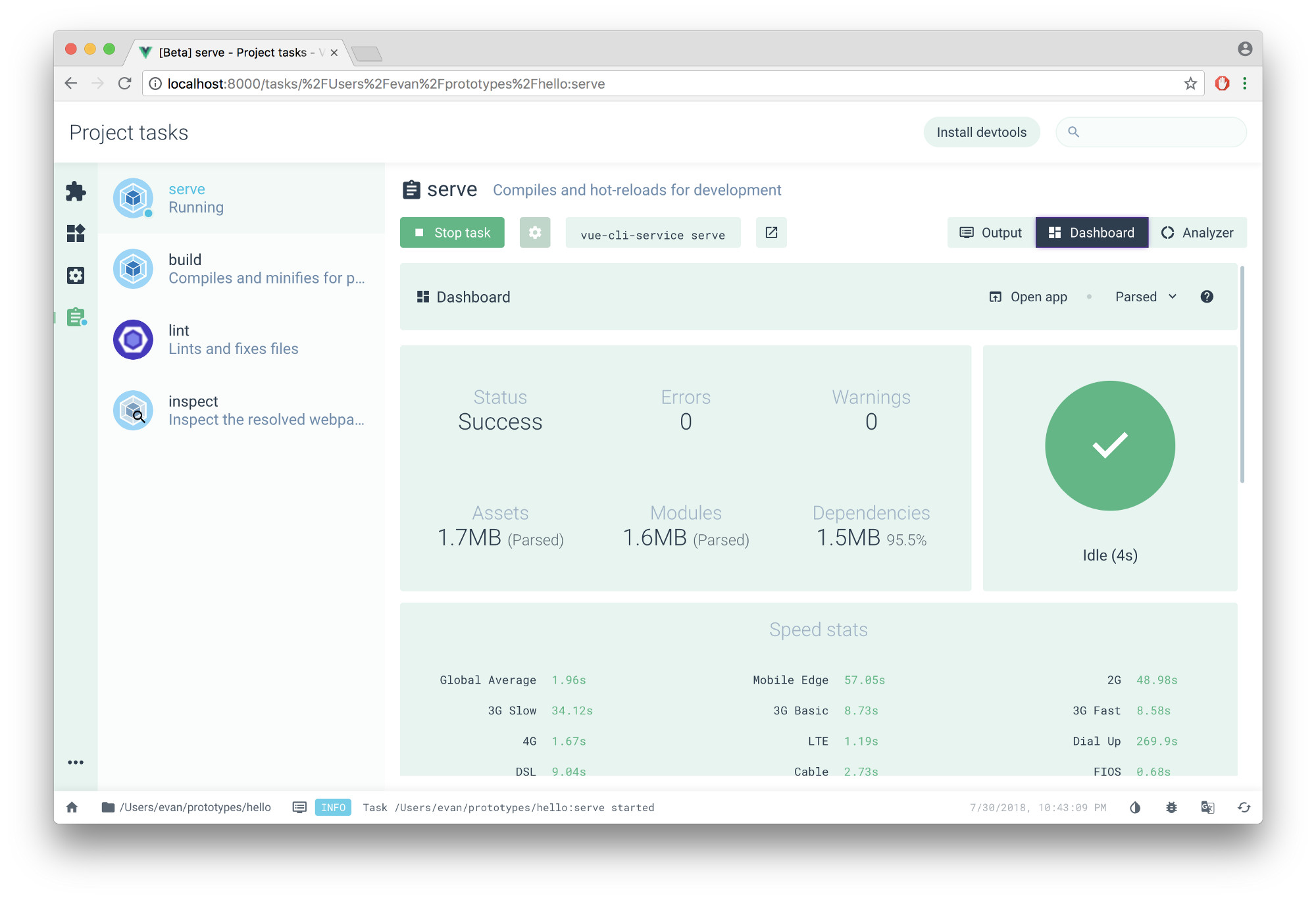
Task: Open task parameters gear button
Action: click(x=534, y=232)
